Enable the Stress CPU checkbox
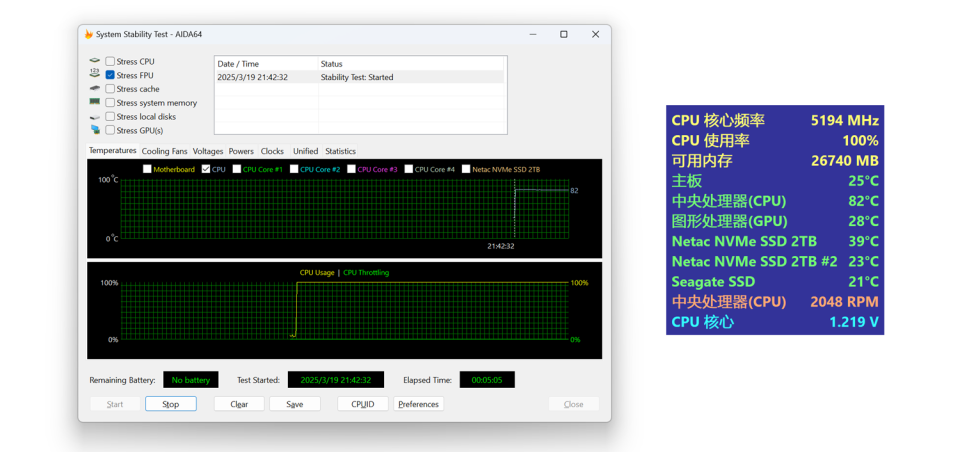 110,61
